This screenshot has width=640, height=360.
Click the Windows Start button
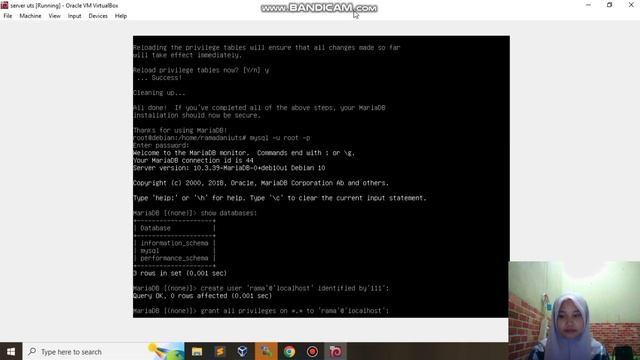11,351
